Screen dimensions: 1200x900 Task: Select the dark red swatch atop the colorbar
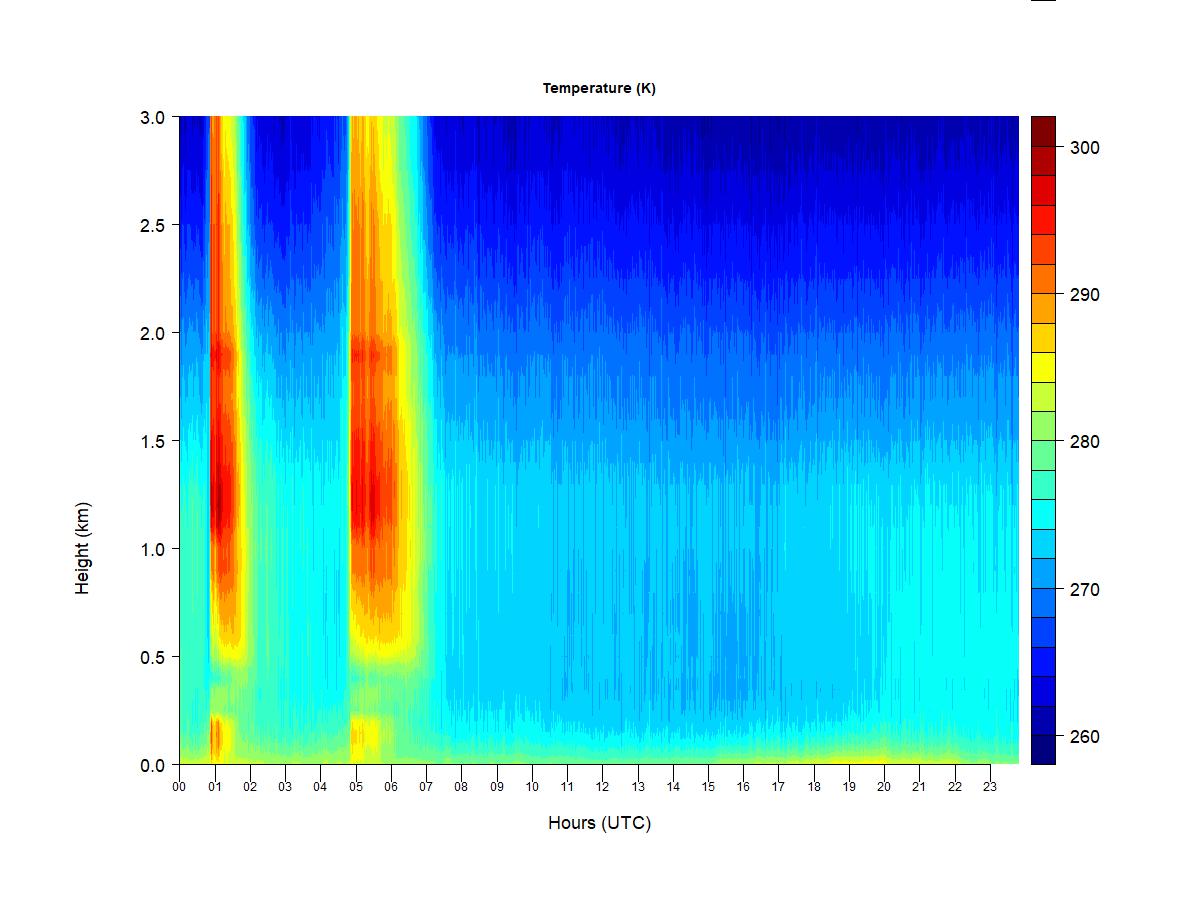pyautogui.click(x=1043, y=130)
